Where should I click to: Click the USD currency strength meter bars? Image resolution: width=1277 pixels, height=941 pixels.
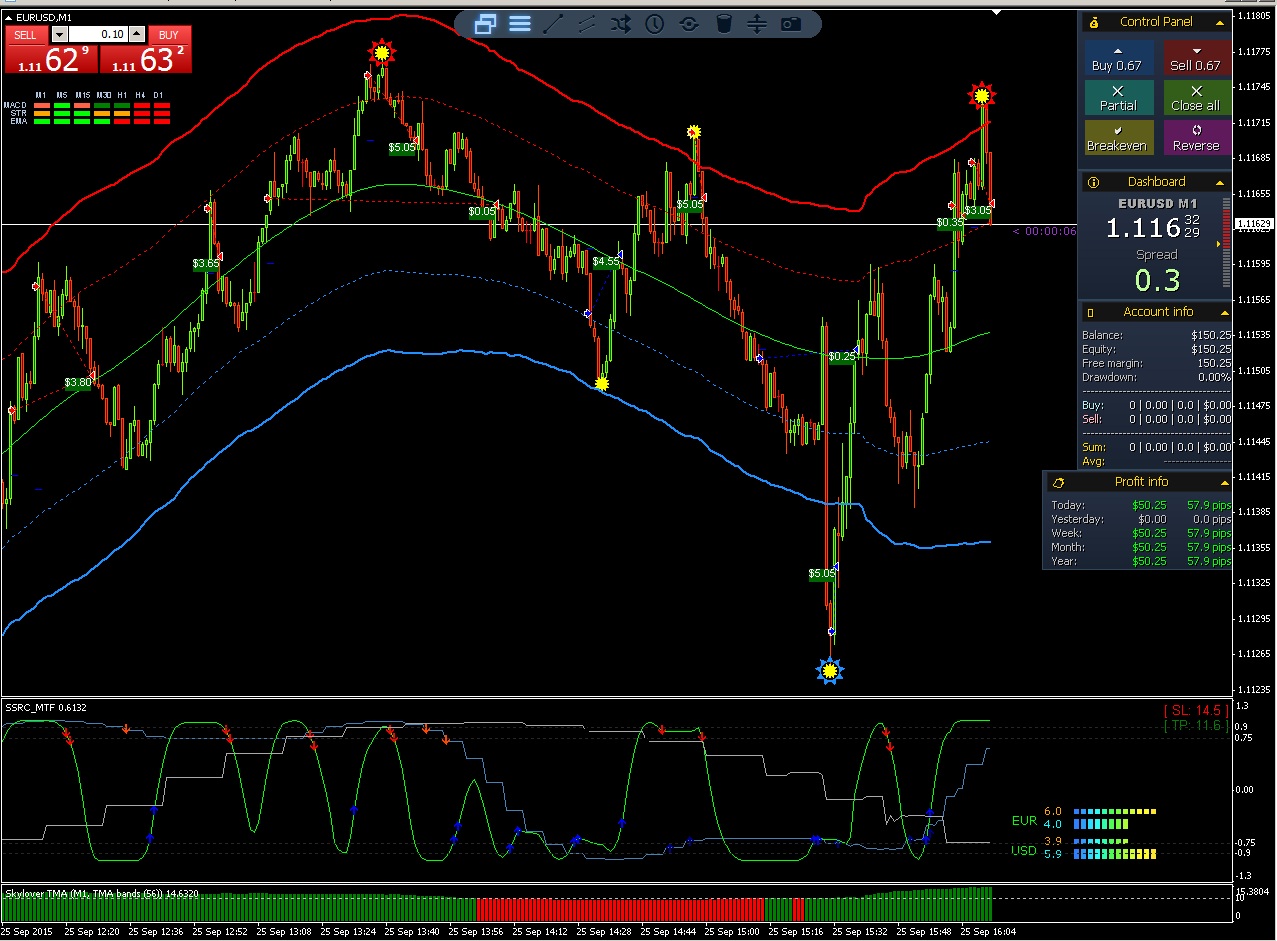(x=1114, y=848)
